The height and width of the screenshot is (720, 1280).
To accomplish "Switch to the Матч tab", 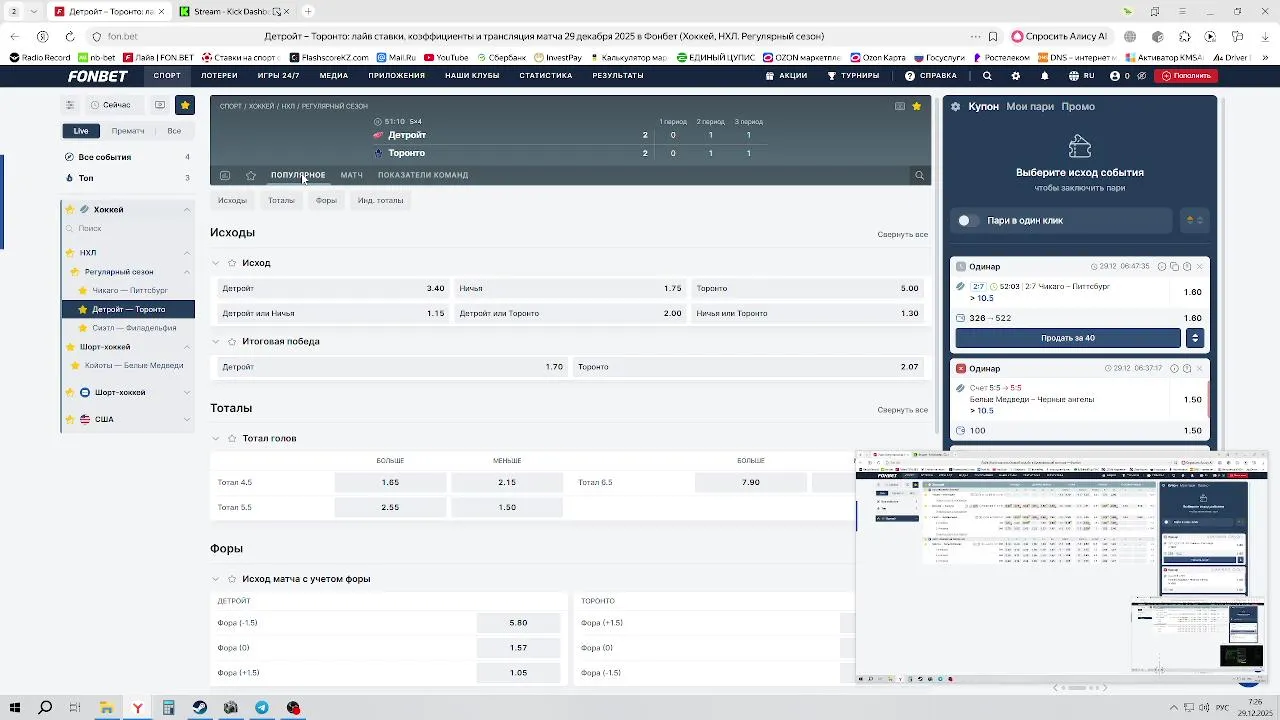I will [351, 175].
